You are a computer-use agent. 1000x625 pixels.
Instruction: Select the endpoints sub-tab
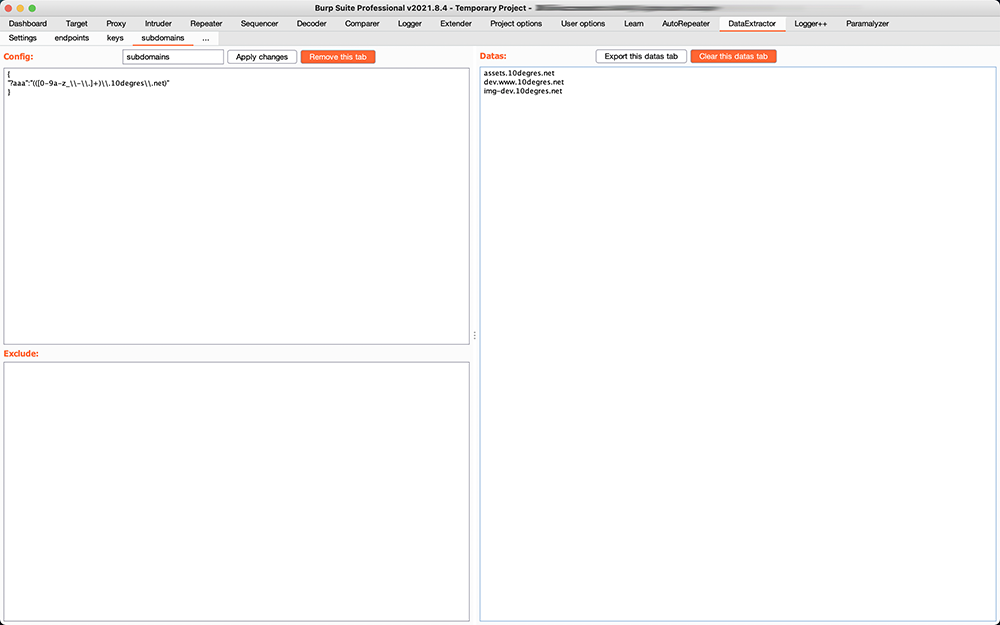[71, 38]
